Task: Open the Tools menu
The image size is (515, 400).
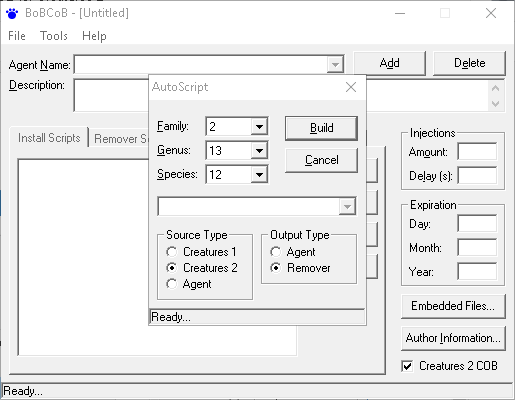Action: (x=54, y=36)
